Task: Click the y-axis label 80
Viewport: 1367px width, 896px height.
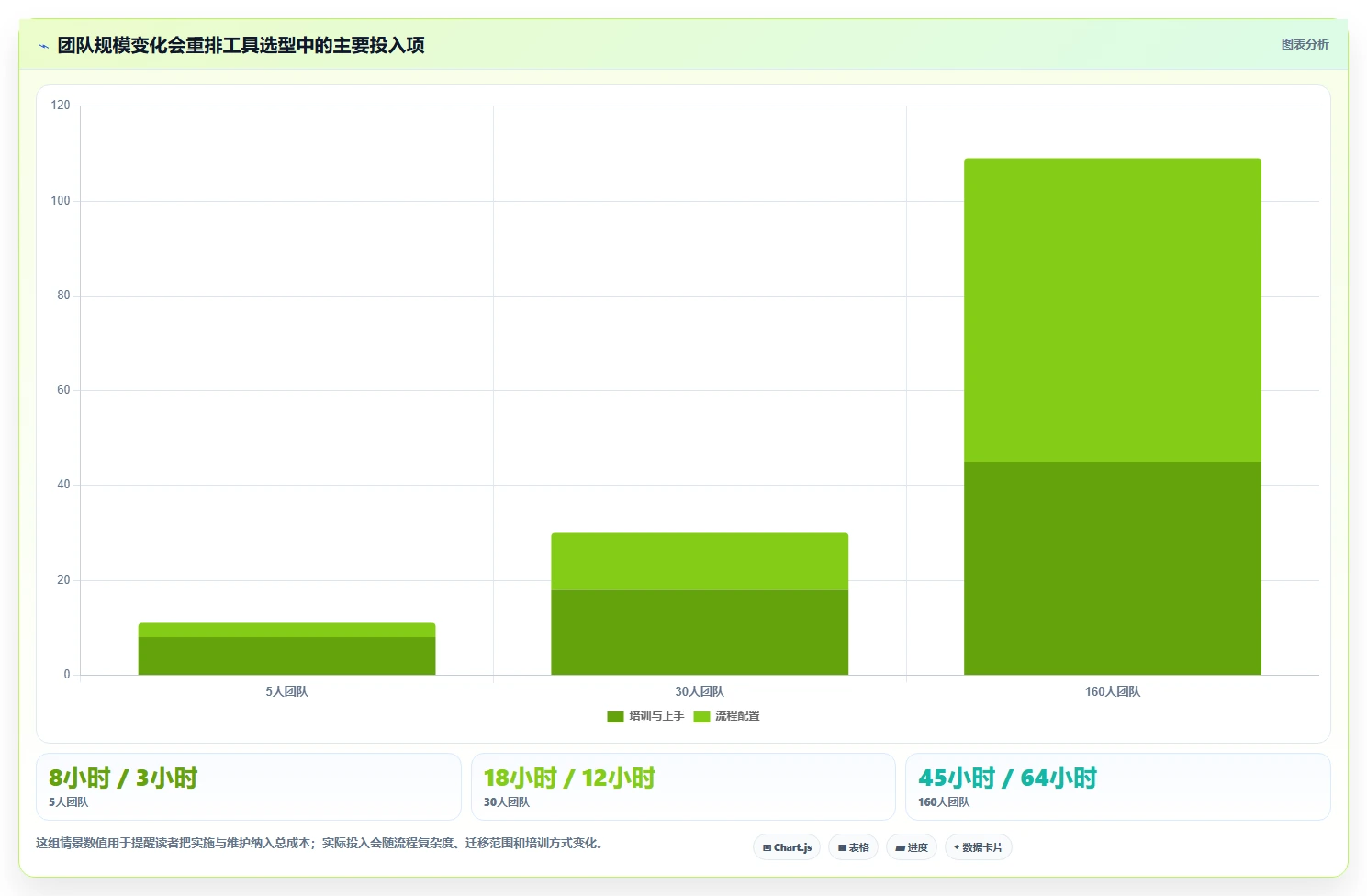Action: [63, 296]
